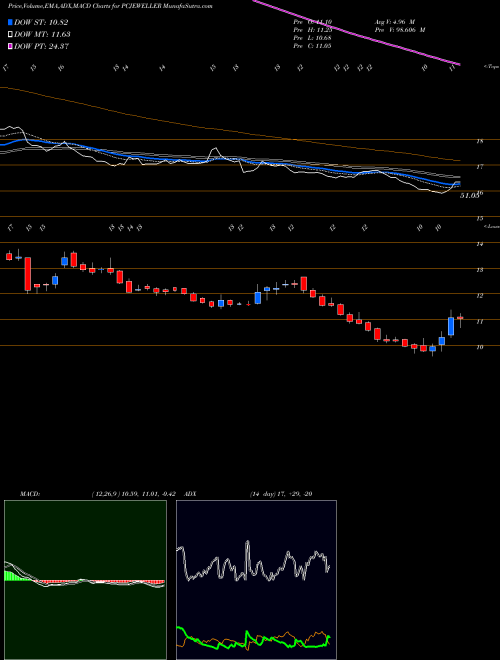500x660 pixels.
Task: Click the chart title mentioning PCJEWELLER
Action: pos(110,6)
